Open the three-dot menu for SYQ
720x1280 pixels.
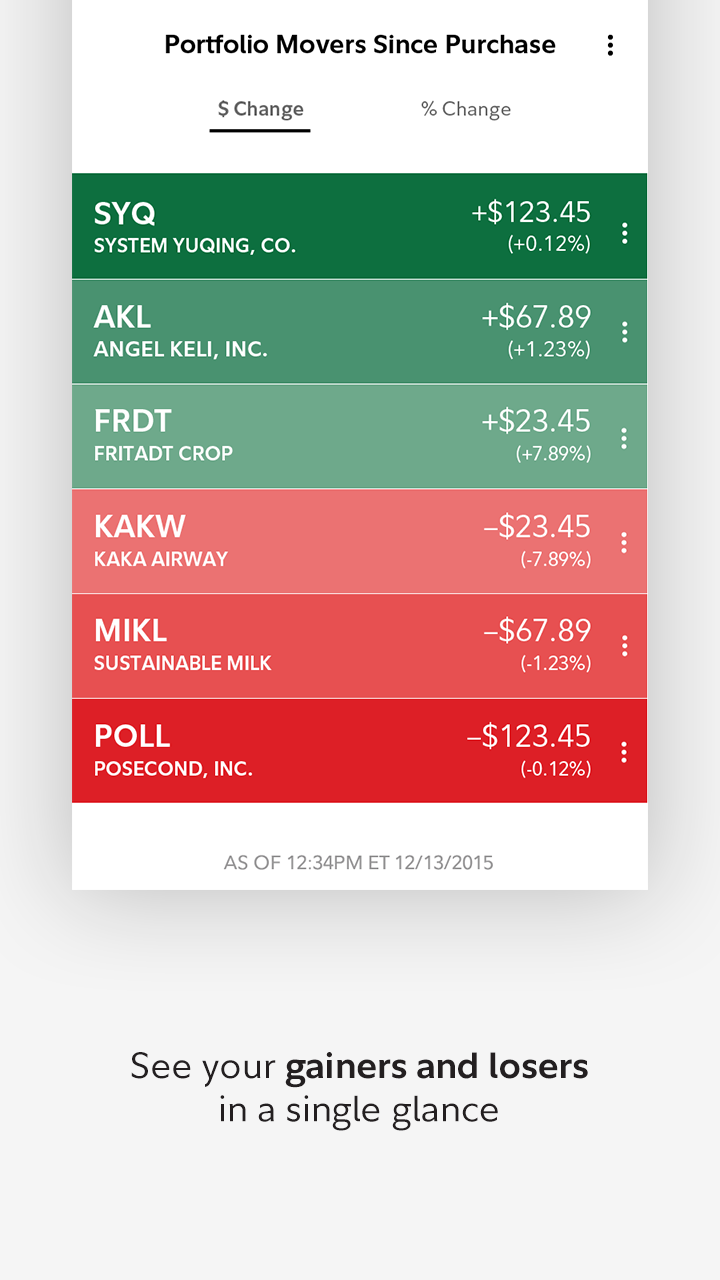pyautogui.click(x=624, y=233)
